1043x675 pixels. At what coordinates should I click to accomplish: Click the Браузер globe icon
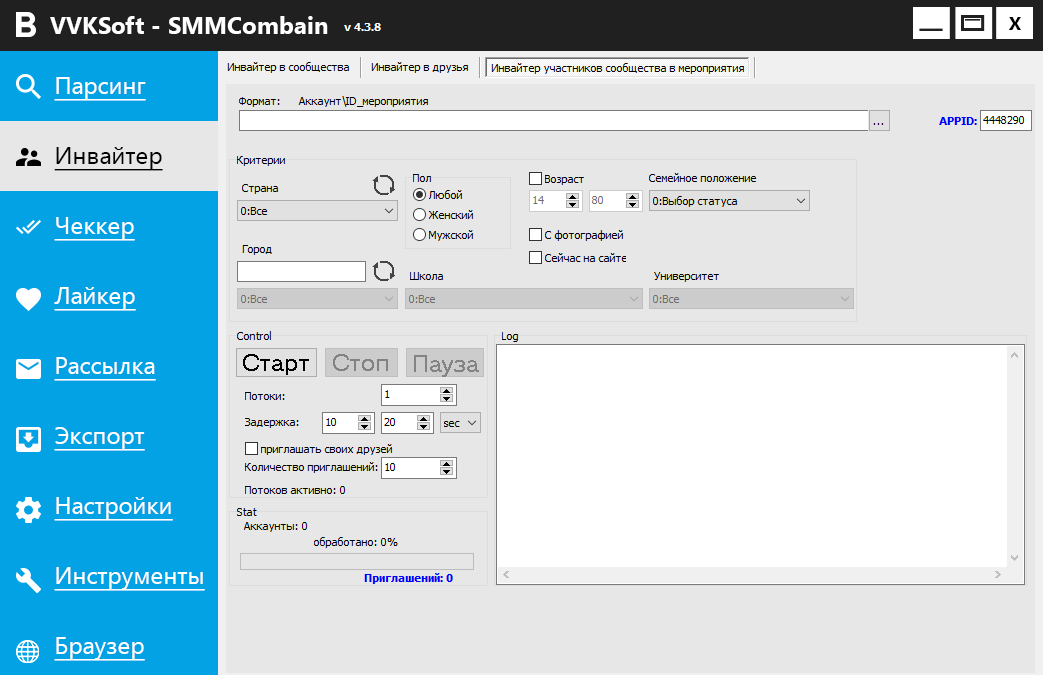[x=28, y=649]
